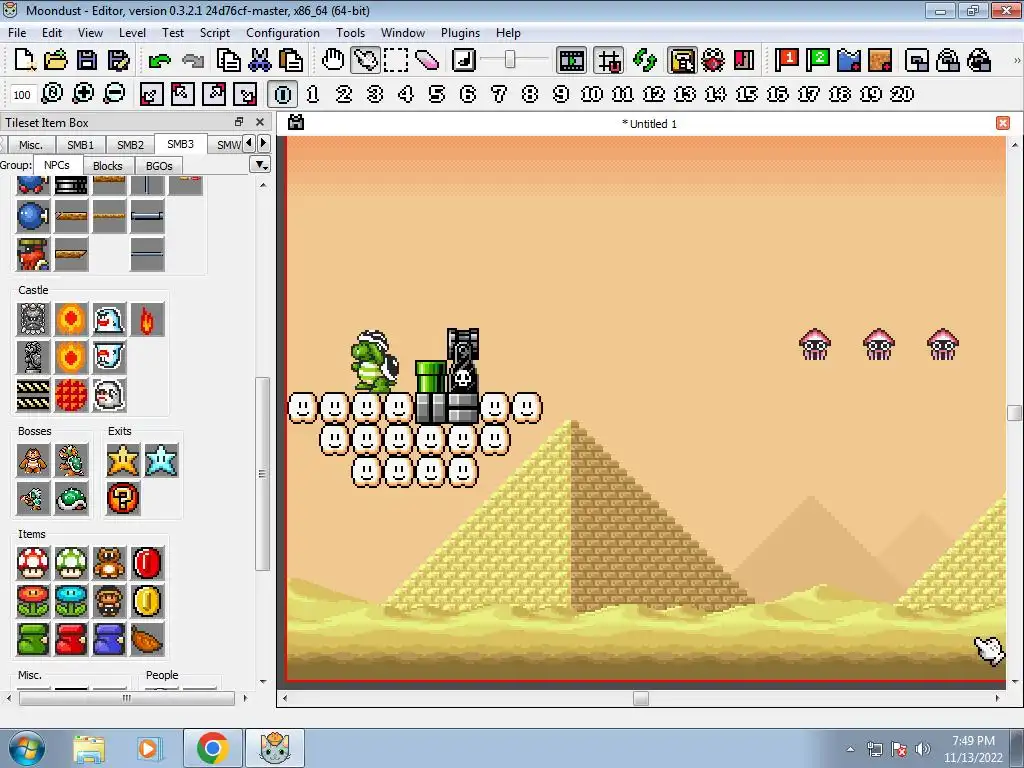The width and height of the screenshot is (1024, 768).
Task: Save the level with the floppy icon
Action: coord(87,60)
